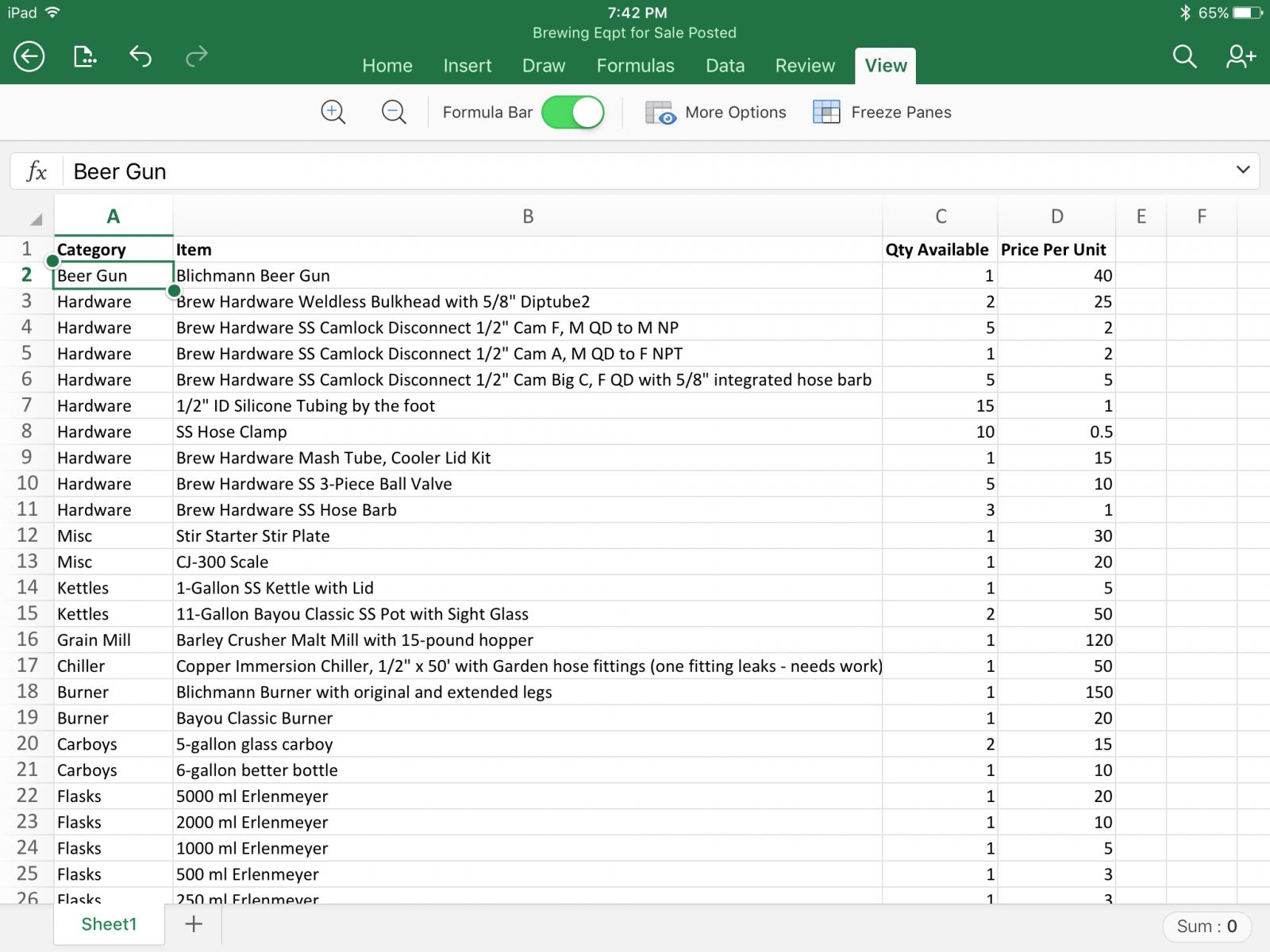Click formula bar containing Beer Gun
The width and height of the screenshot is (1270, 952).
(x=635, y=171)
